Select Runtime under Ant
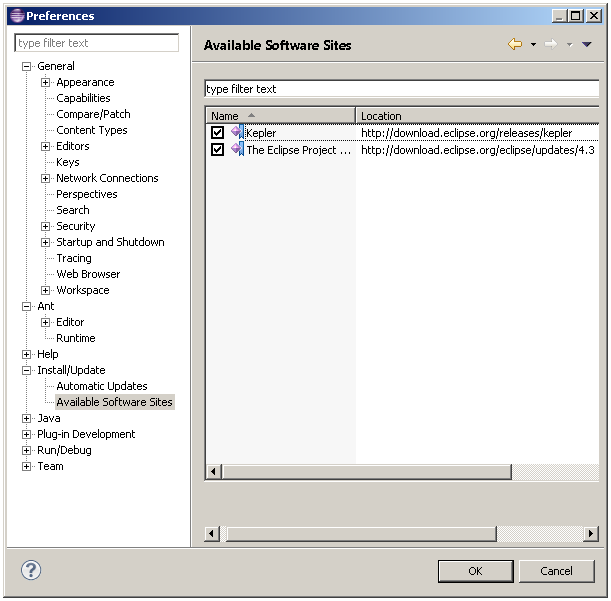This screenshot has width=611, height=601. 76,338
